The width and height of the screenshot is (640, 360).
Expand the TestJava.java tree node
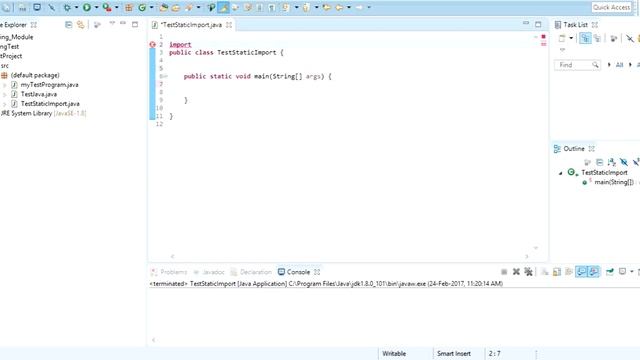point(4,94)
